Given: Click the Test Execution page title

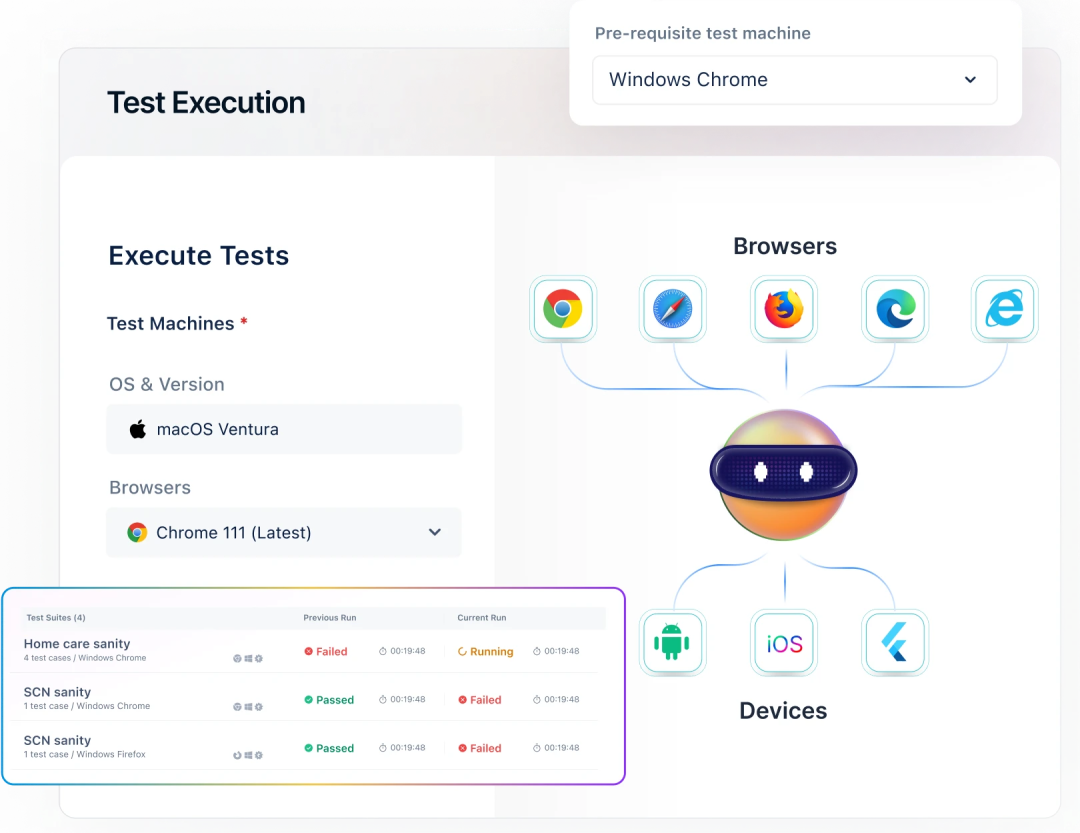Looking at the screenshot, I should [206, 103].
